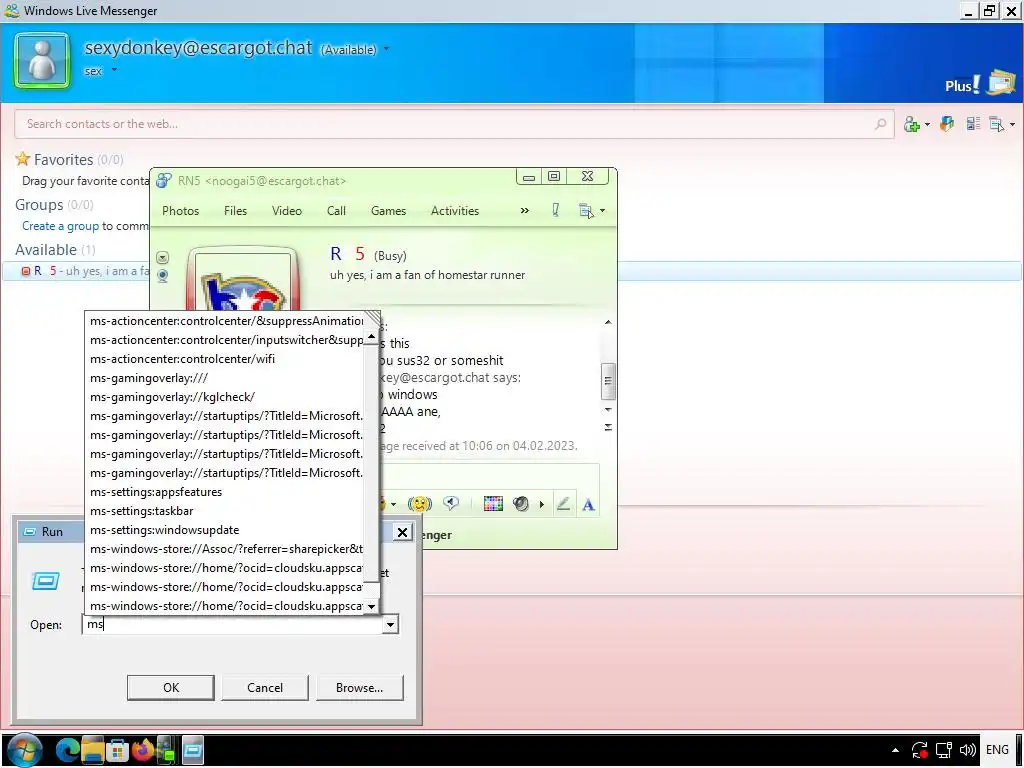Image resolution: width=1024 pixels, height=768 pixels.
Task: Click the nudge icon in chat toolbar
Action: point(419,504)
